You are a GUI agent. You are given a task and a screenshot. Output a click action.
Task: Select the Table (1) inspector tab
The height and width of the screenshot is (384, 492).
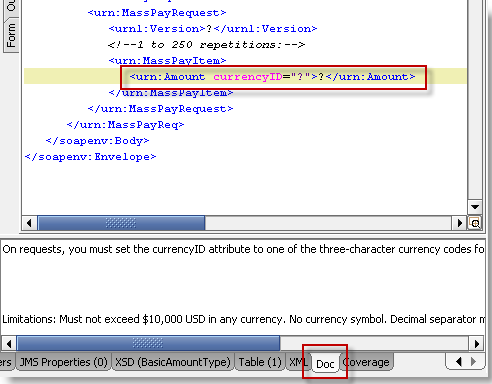[x=260, y=362]
